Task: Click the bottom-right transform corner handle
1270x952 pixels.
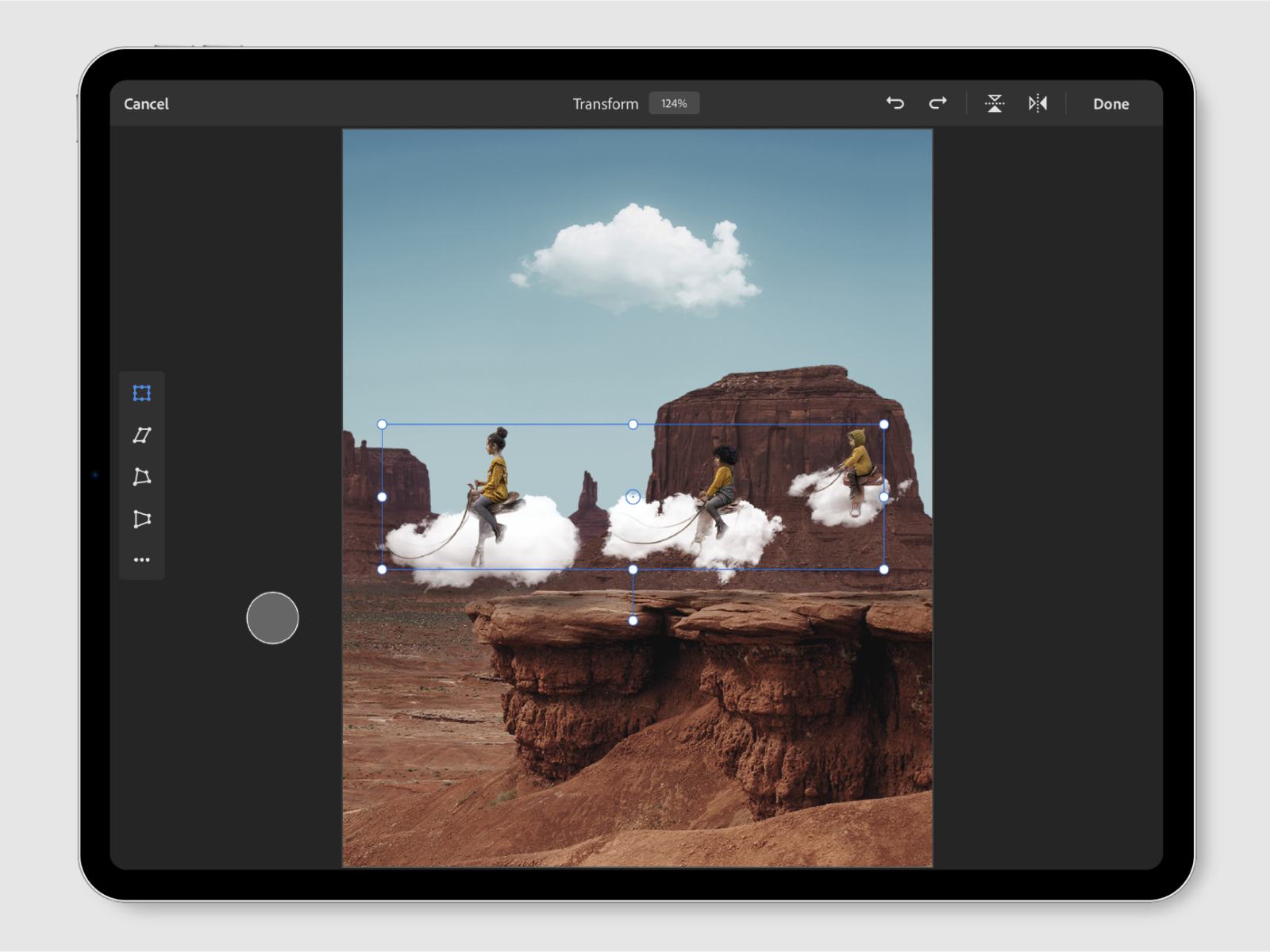Action: click(884, 570)
